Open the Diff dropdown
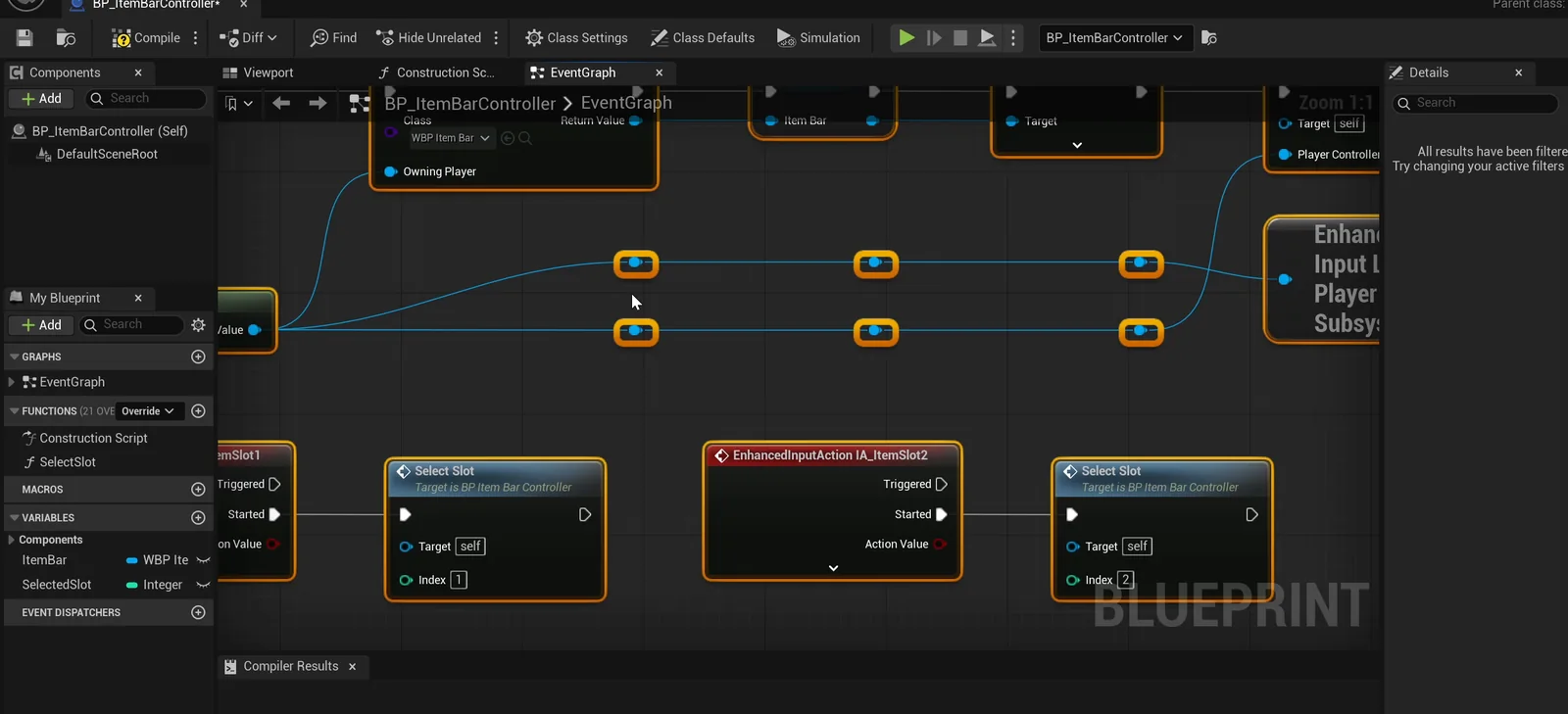The width and height of the screenshot is (1568, 714). [x=248, y=38]
